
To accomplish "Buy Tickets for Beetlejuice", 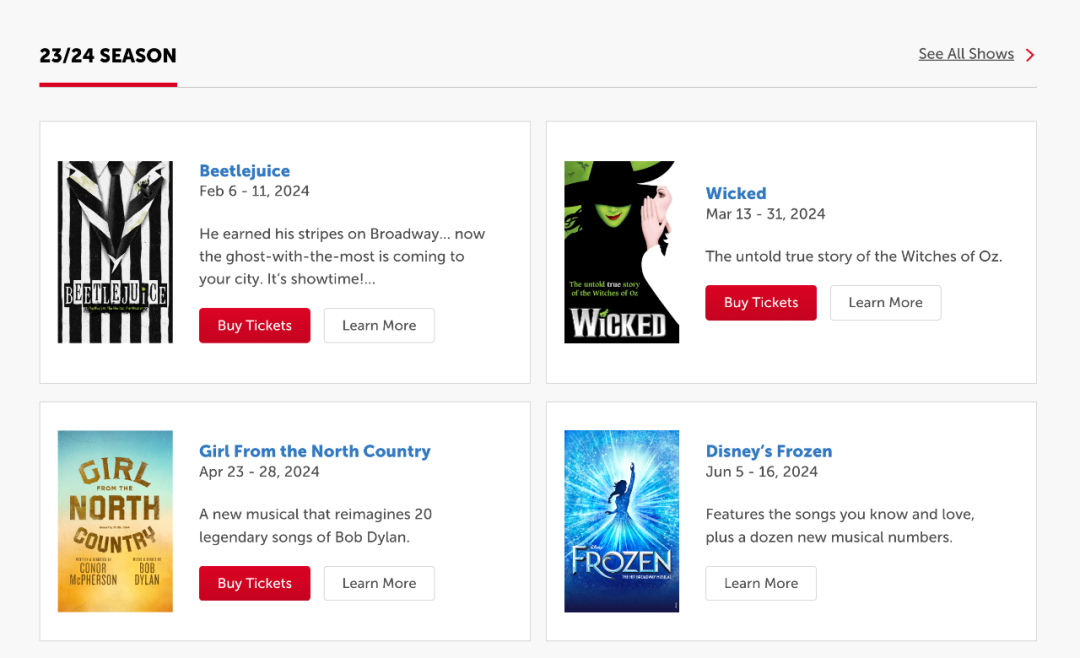I will click(x=255, y=325).
